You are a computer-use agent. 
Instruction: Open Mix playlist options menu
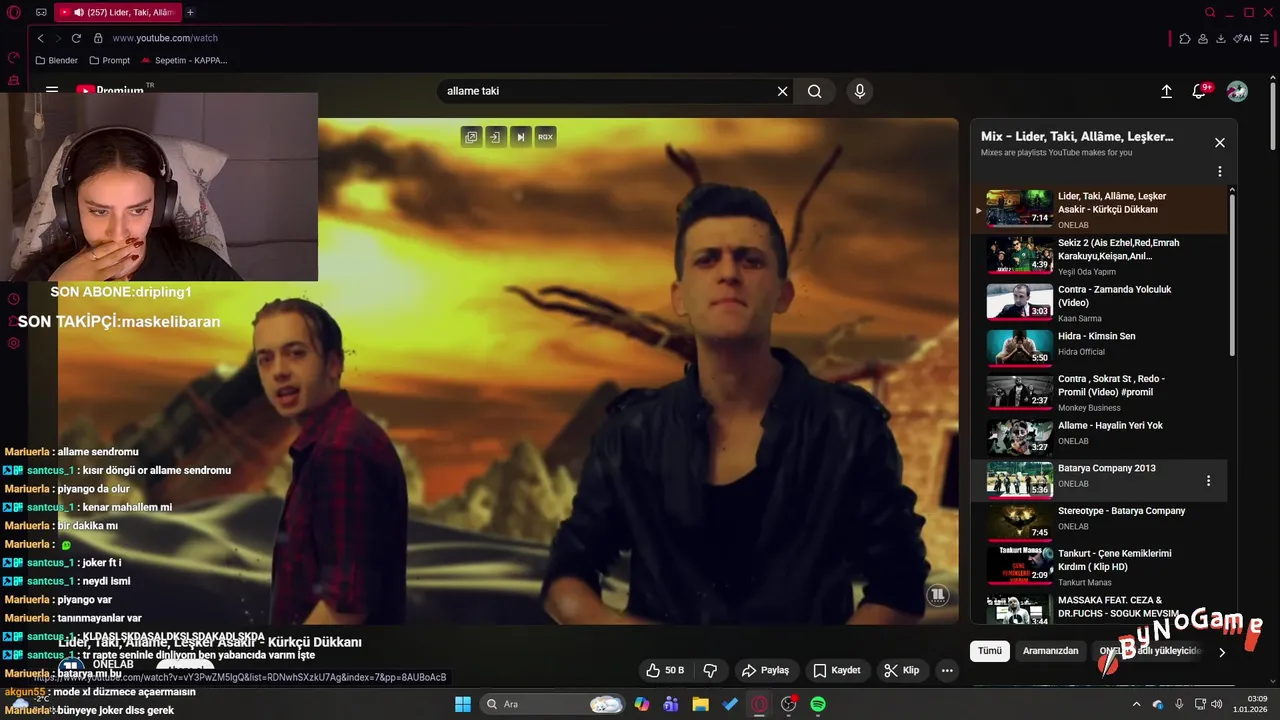pyautogui.click(x=1220, y=172)
